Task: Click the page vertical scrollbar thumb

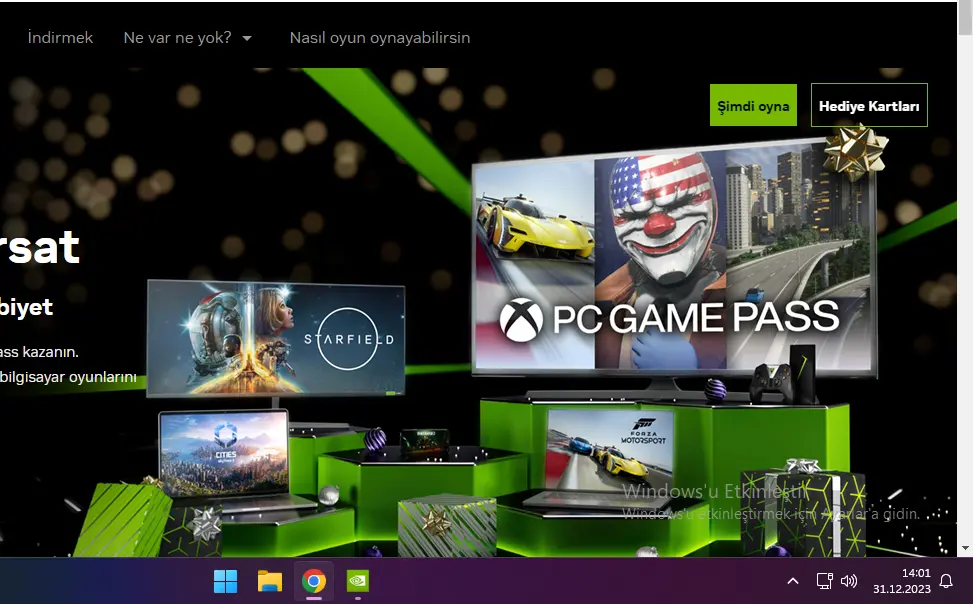Action: 965,19
